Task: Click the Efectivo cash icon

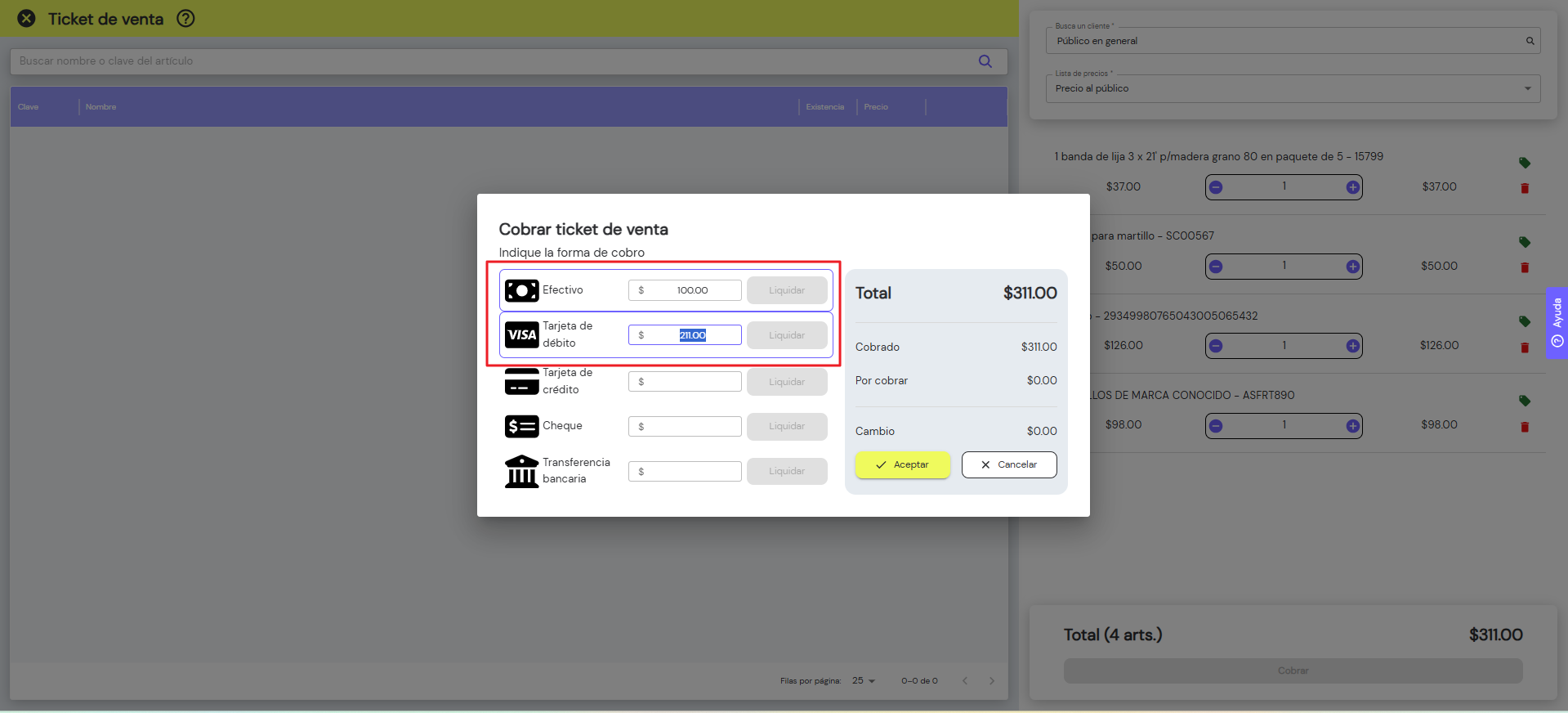Action: click(x=521, y=290)
